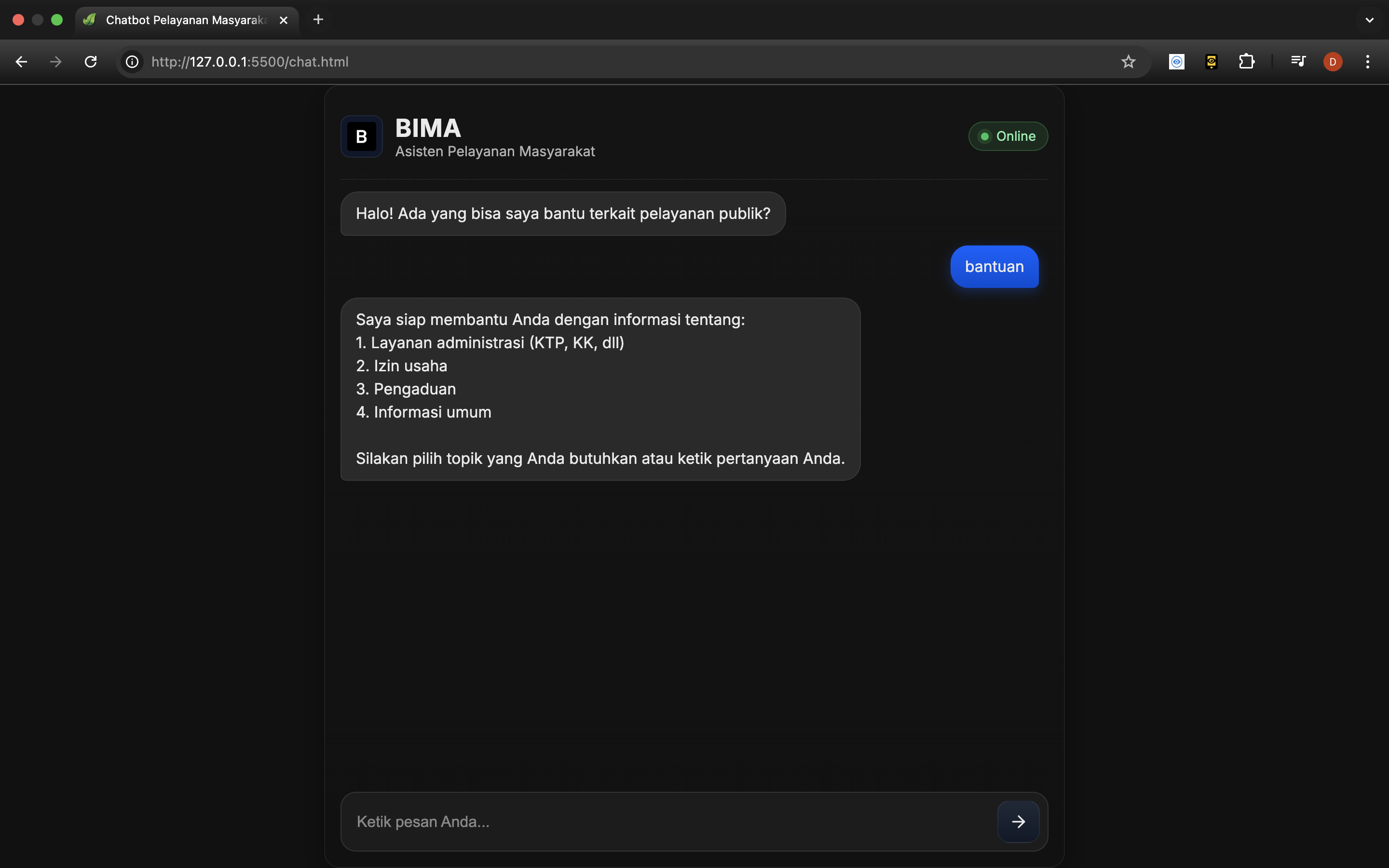Close the Chatbot Pelayanan Masyarakat tab
The width and height of the screenshot is (1389, 868).
pos(284,20)
